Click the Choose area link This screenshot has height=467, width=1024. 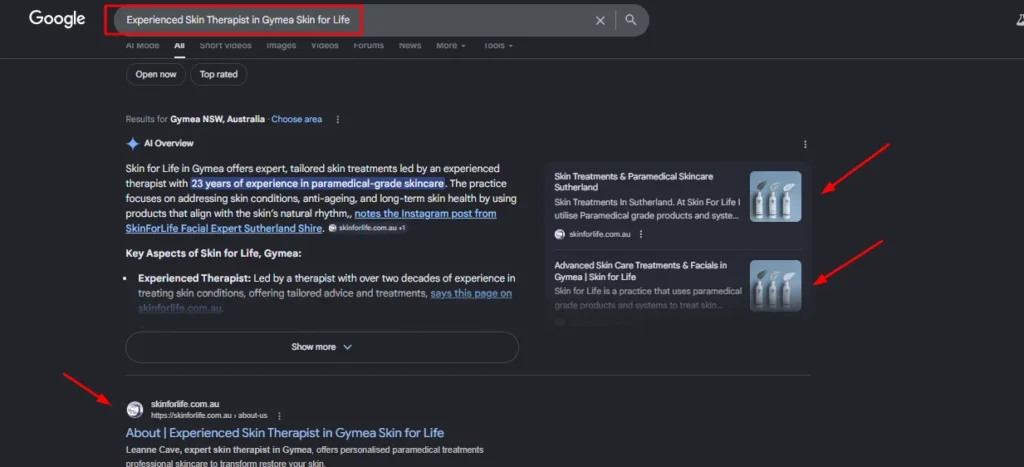[296, 119]
